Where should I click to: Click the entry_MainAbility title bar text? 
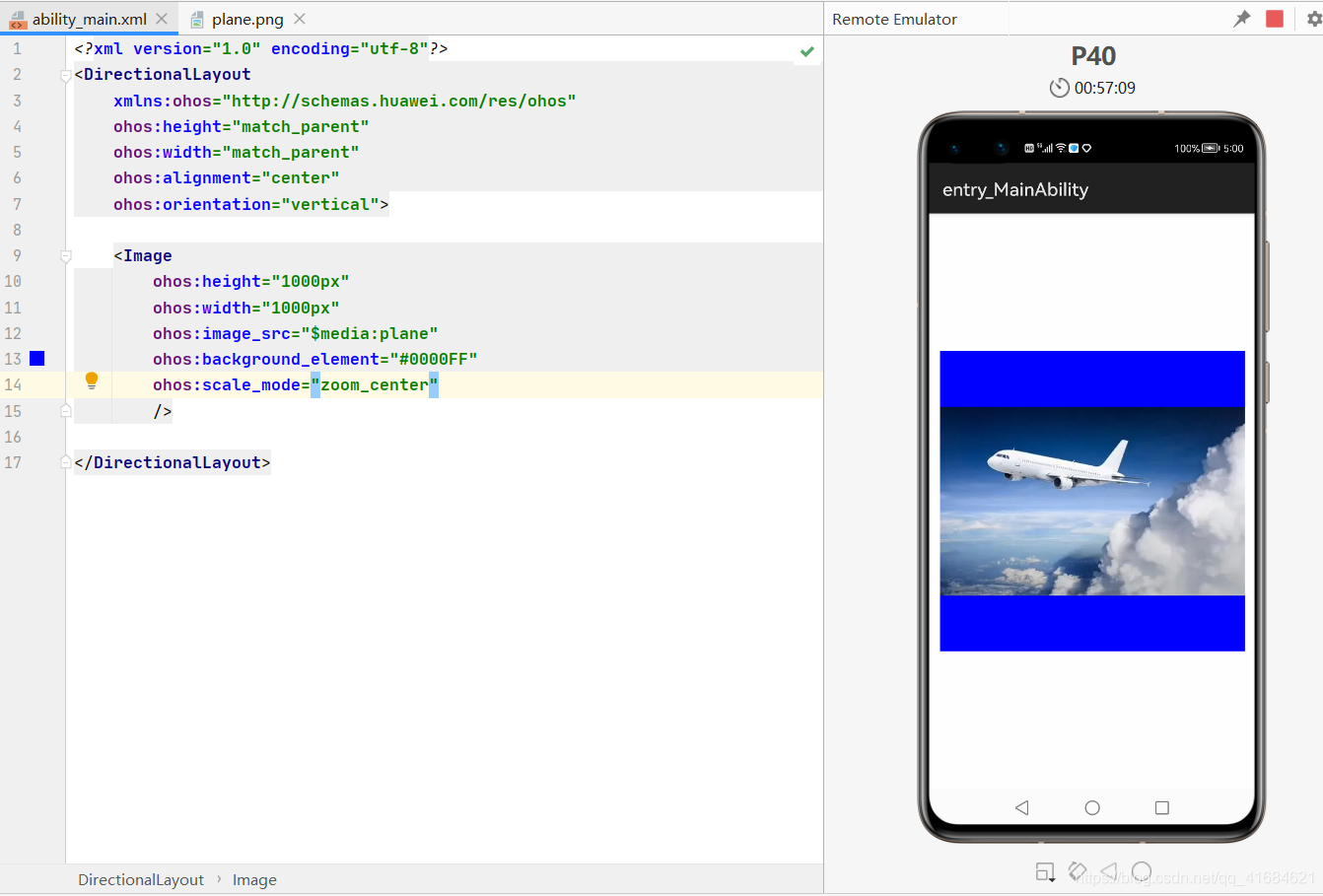tap(1015, 189)
